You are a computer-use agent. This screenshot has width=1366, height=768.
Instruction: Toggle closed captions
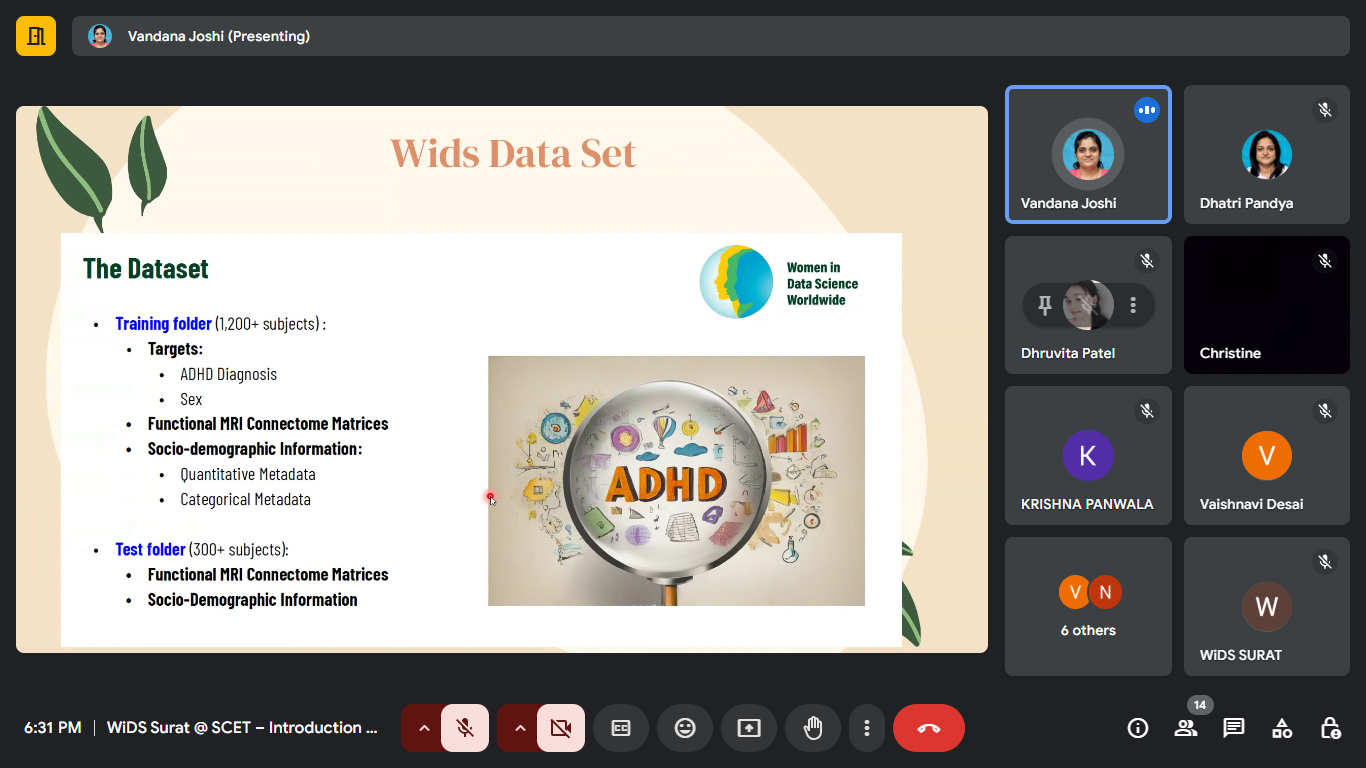pyautogui.click(x=621, y=728)
